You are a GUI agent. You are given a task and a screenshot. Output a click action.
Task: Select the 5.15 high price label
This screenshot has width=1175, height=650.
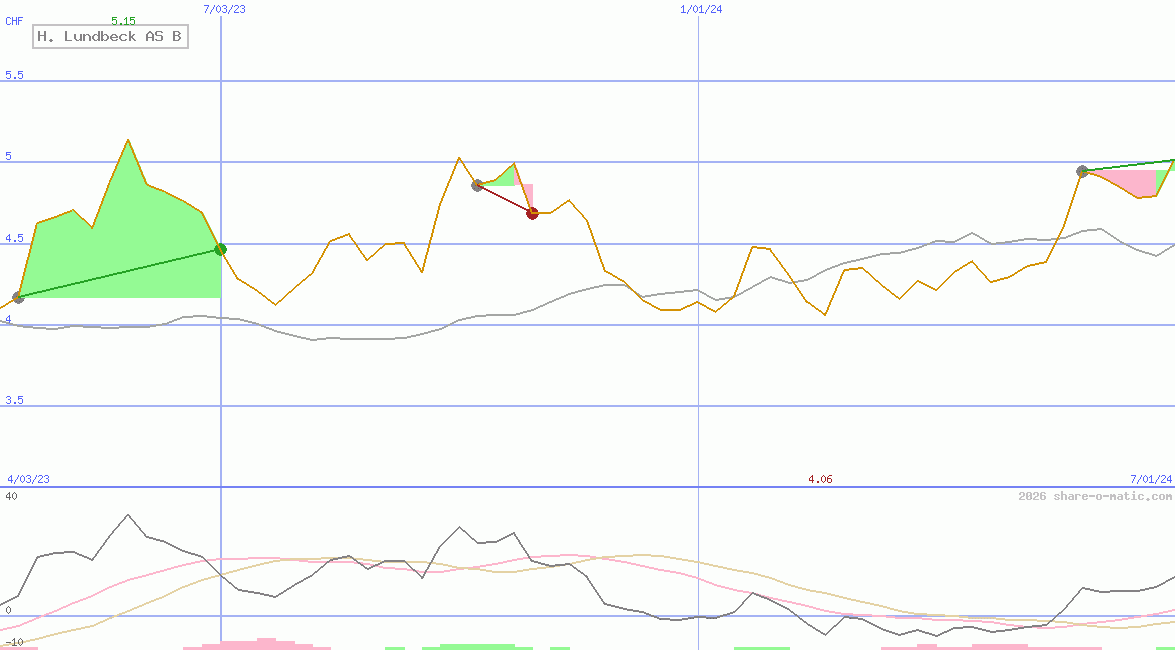[x=123, y=20]
